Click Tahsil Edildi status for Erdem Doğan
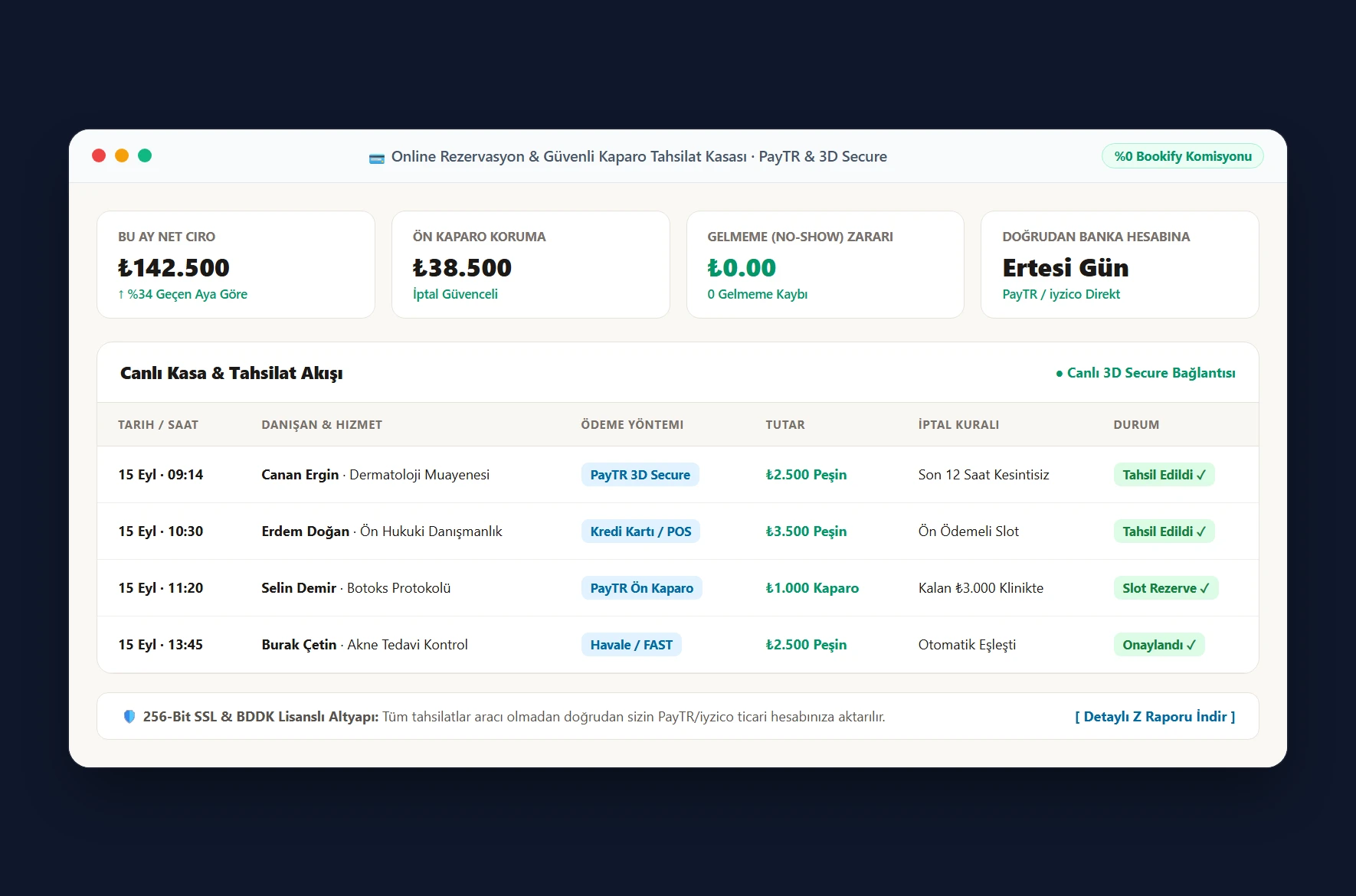This screenshot has width=1356, height=896. click(x=1164, y=531)
